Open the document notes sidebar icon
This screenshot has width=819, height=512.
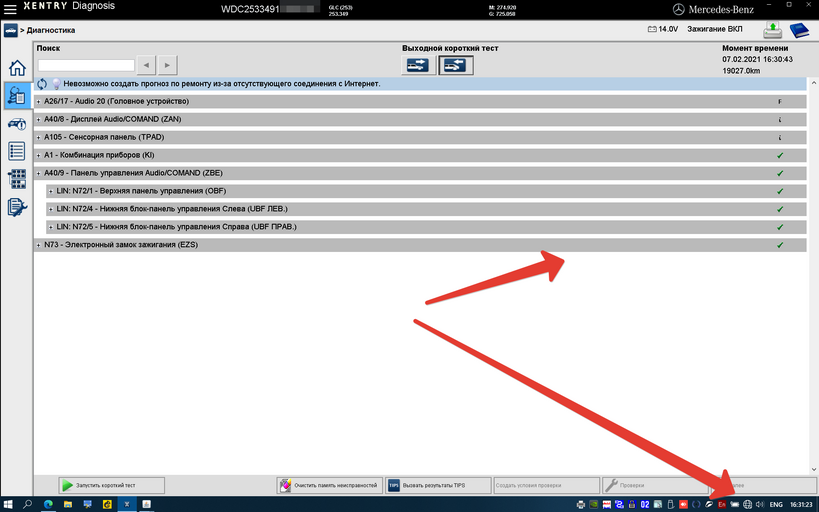click(x=17, y=207)
